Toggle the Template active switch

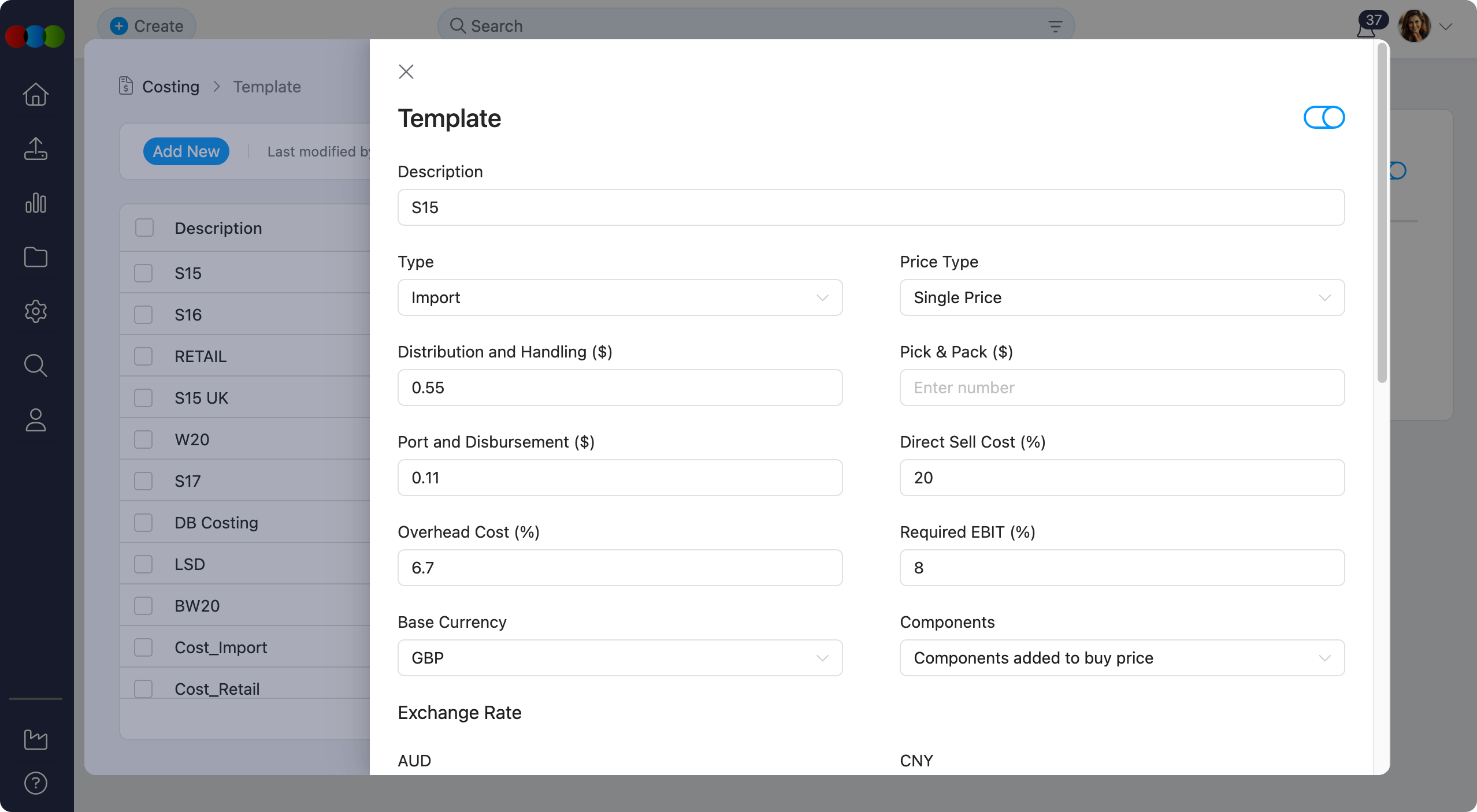click(1324, 117)
